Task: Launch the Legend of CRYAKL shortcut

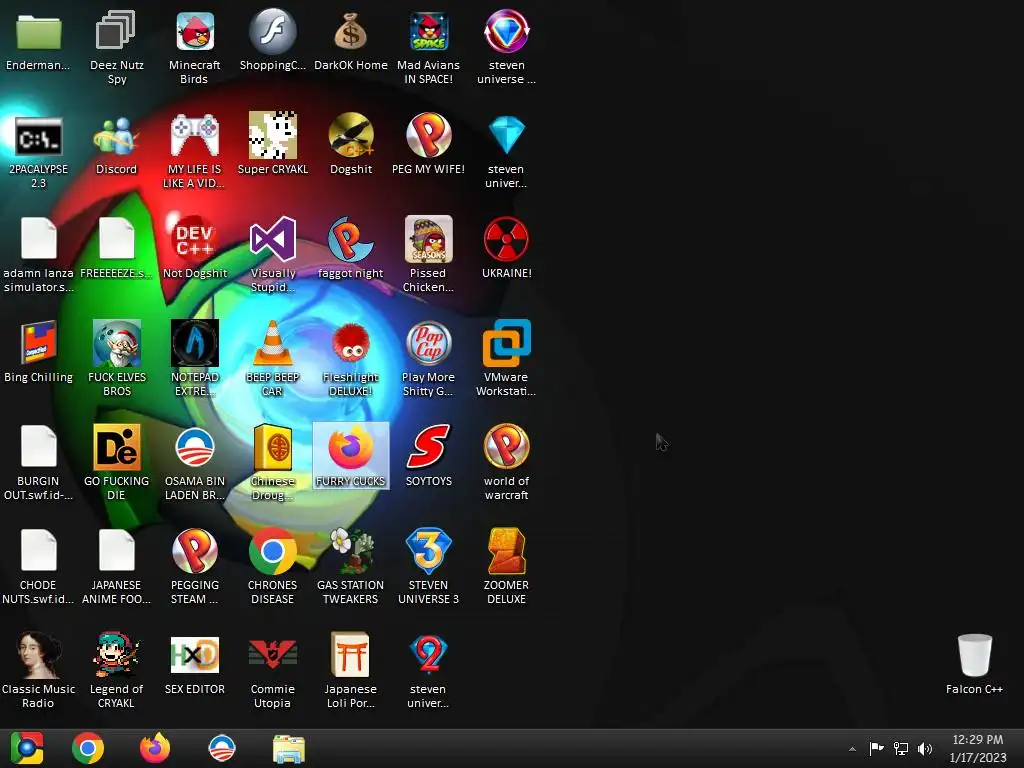Action: coord(116,655)
